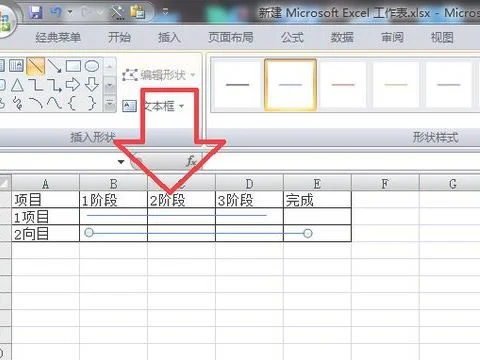Select the Right Arrow block shape

tap(73, 85)
